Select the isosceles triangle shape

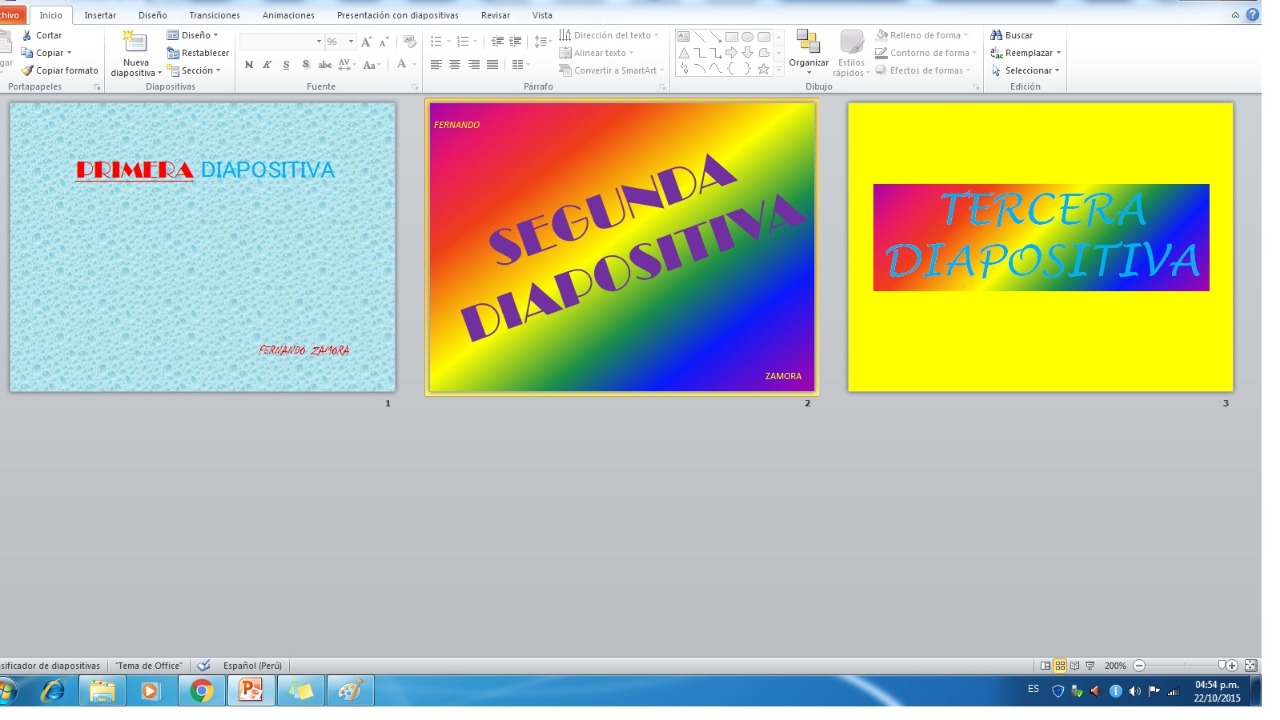684,53
